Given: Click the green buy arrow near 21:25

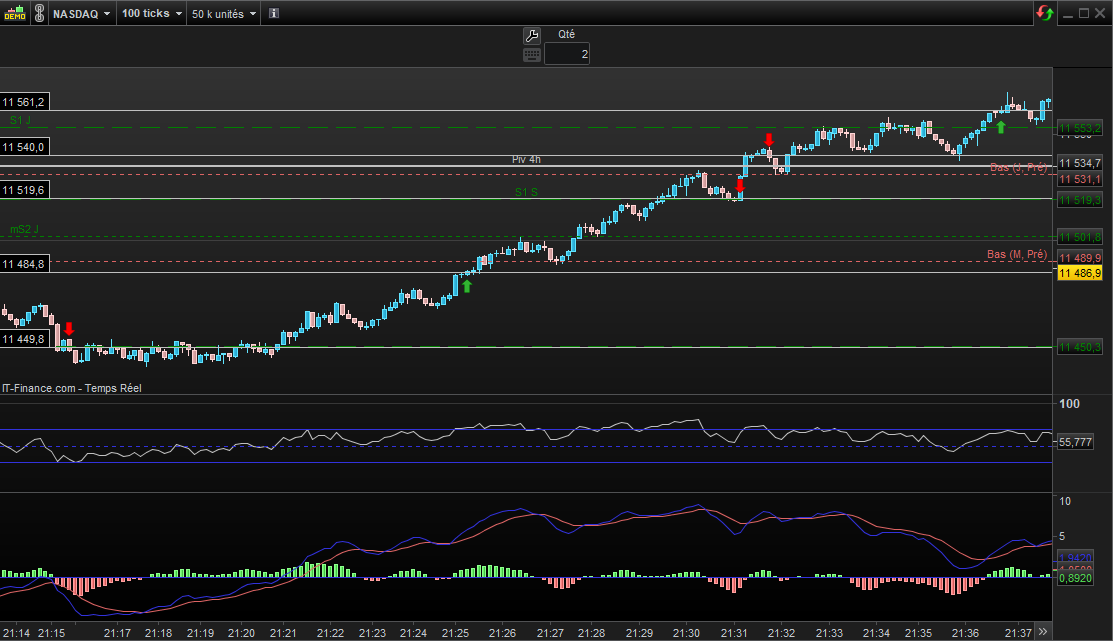Looking at the screenshot, I should pos(466,286).
